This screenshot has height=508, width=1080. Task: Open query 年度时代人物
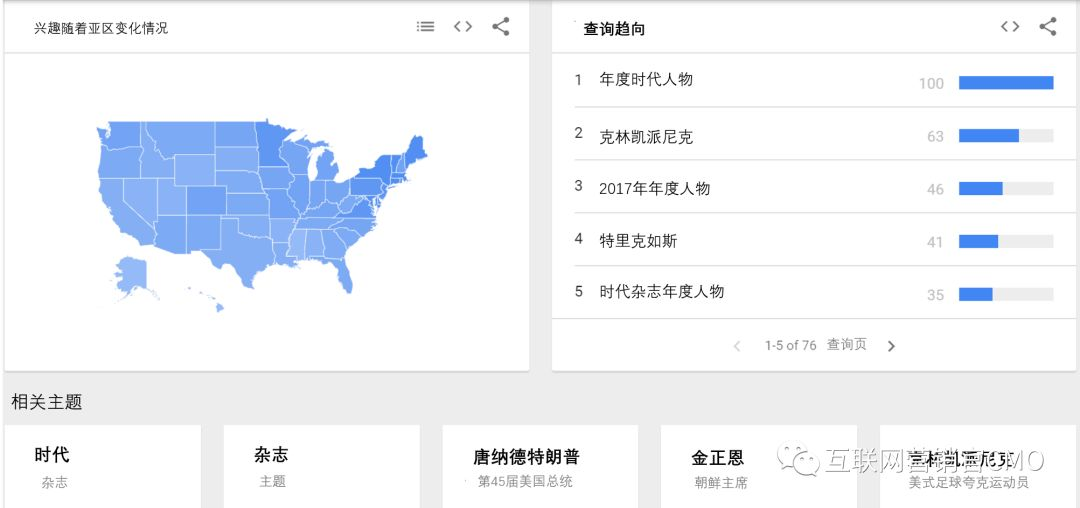pos(646,80)
